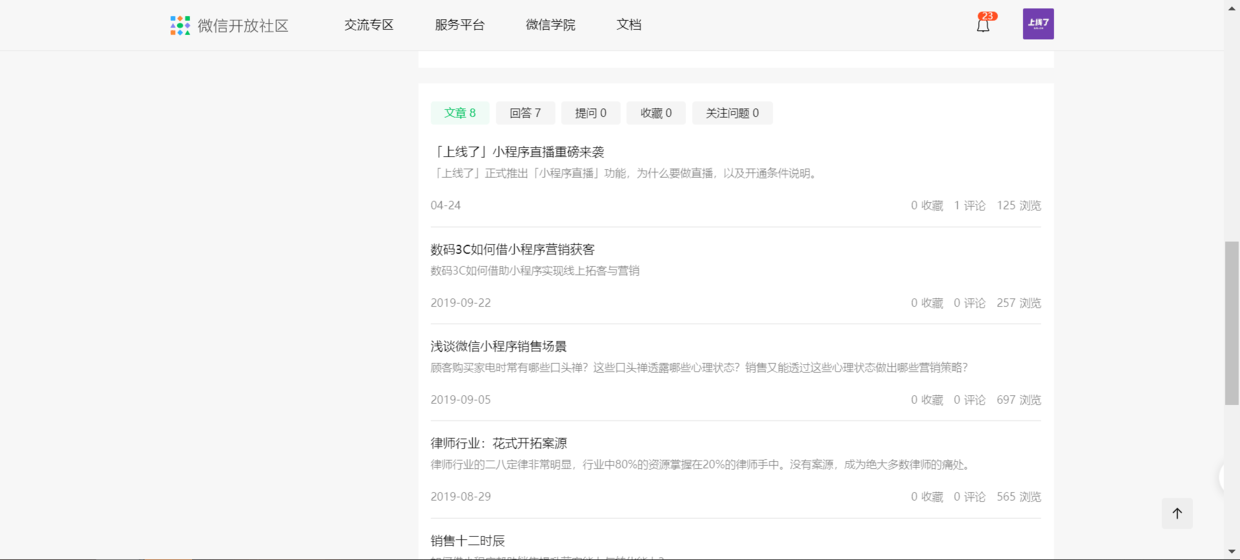Click the WeChat Open Community logo
Screen dimensions: 1240x560
click(229, 25)
